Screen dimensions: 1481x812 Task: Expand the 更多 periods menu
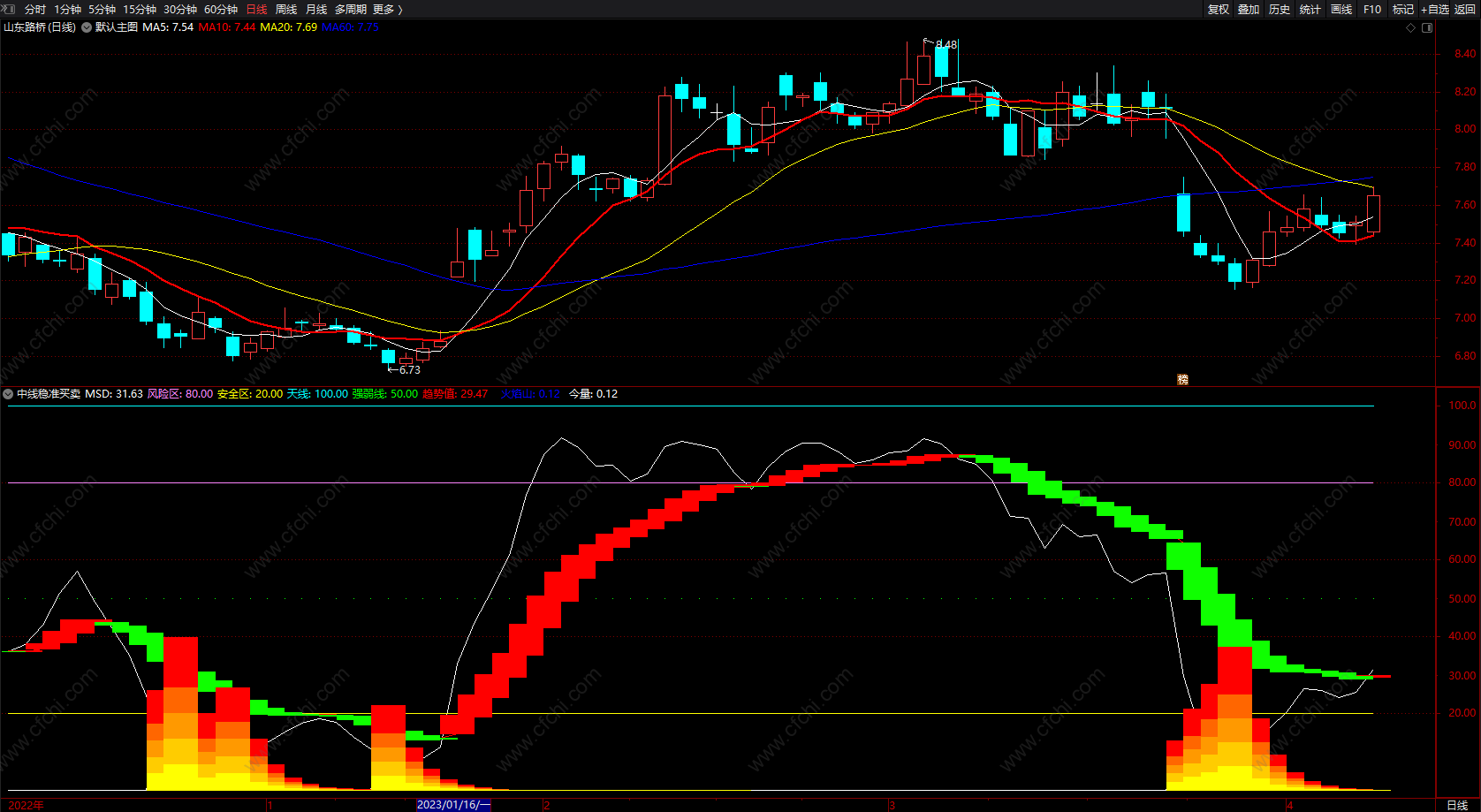pos(387,9)
